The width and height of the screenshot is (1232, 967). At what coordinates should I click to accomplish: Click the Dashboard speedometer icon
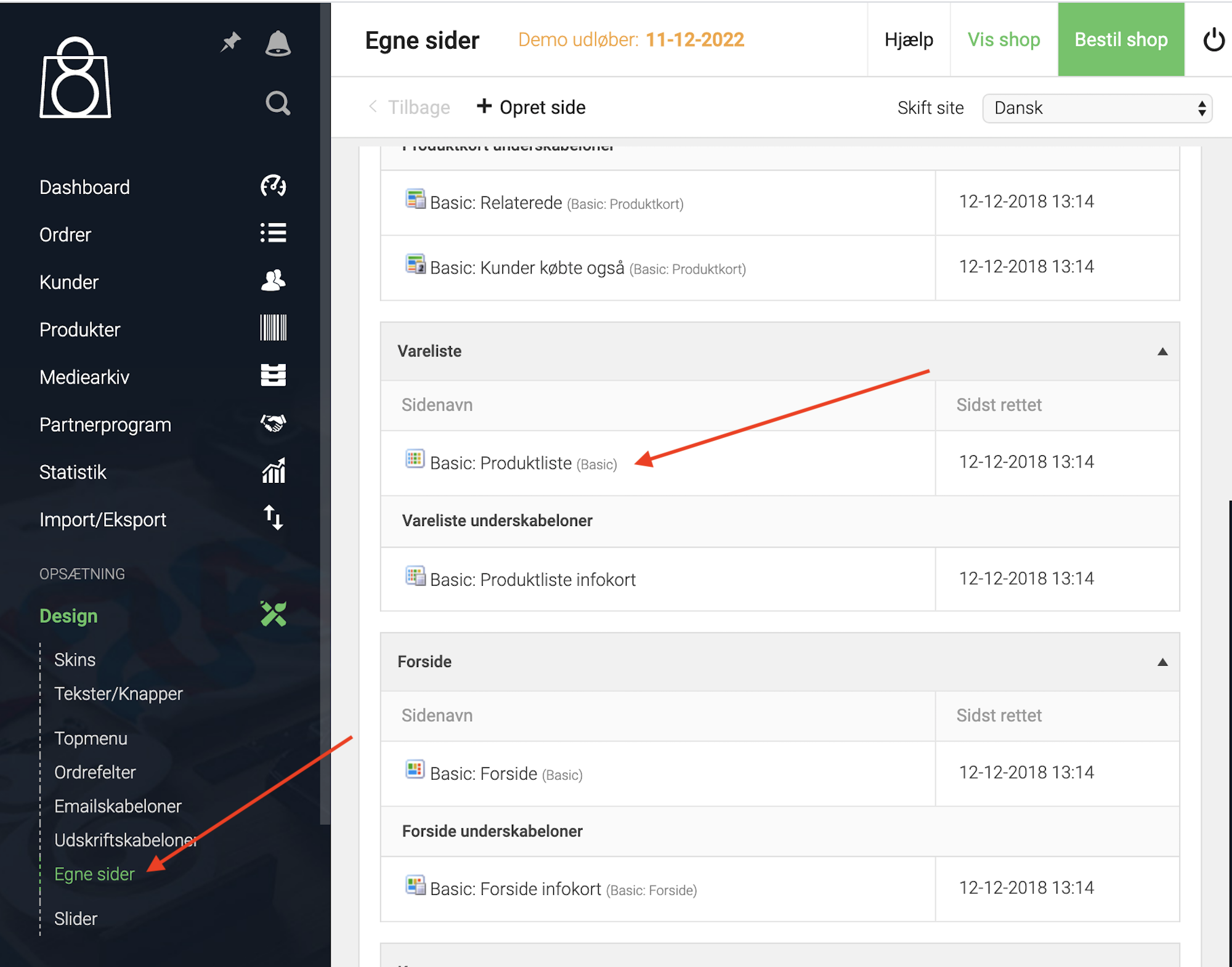pos(273,186)
